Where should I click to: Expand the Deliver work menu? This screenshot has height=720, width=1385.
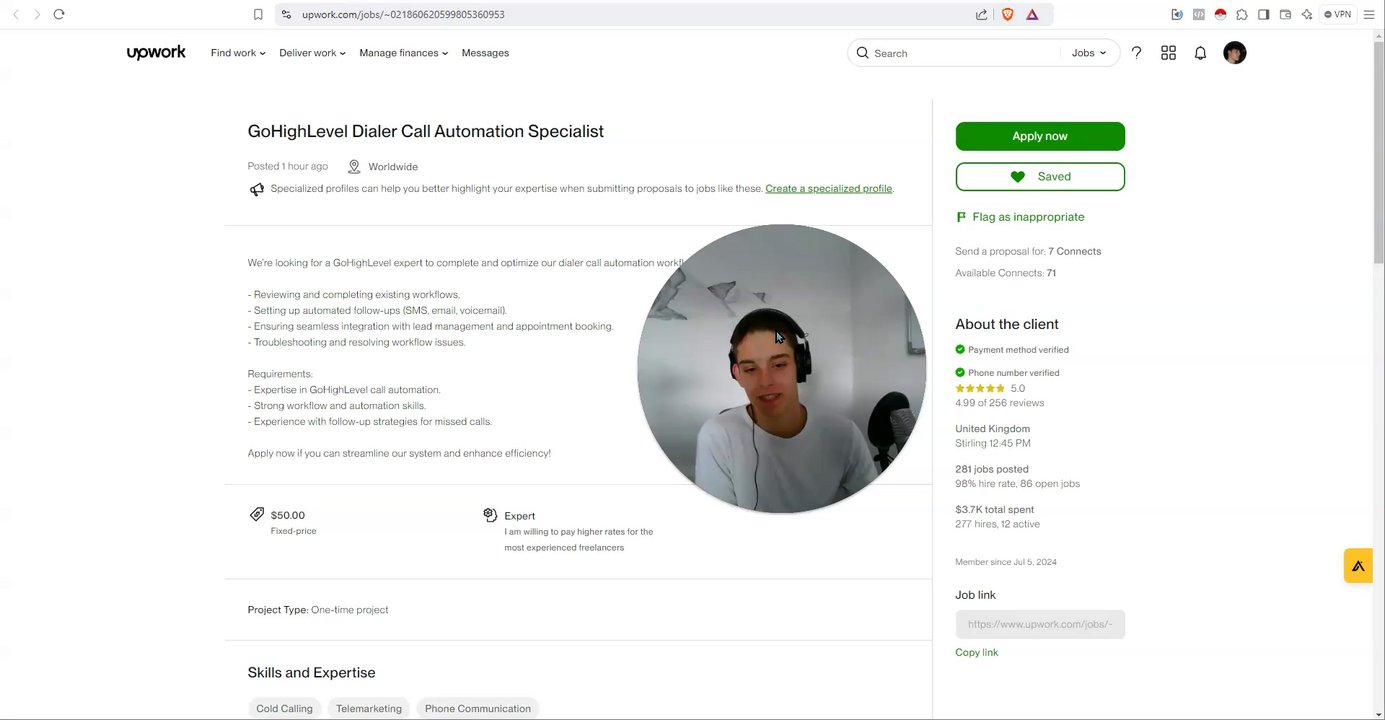tap(312, 53)
